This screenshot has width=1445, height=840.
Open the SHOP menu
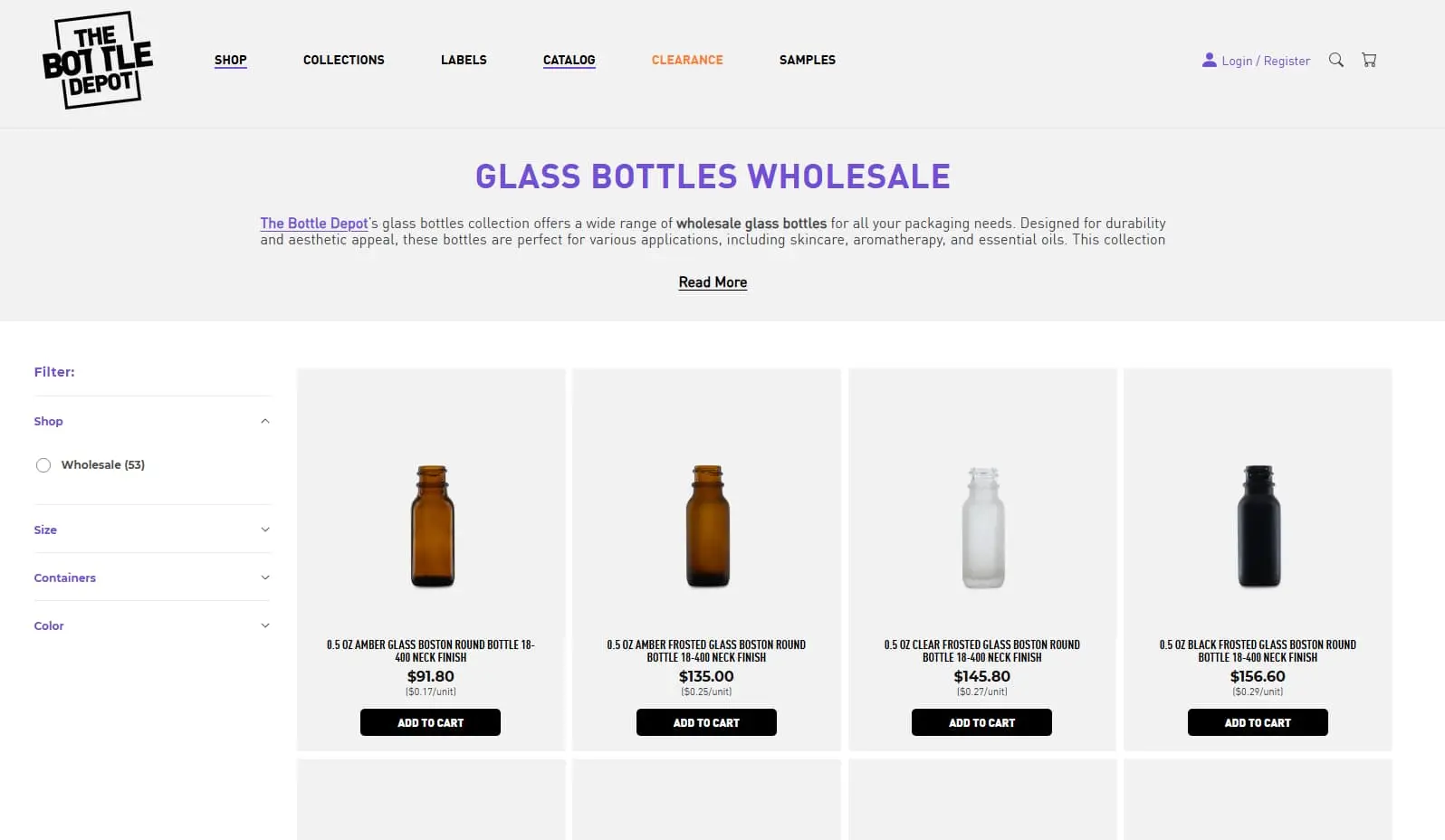click(x=230, y=60)
